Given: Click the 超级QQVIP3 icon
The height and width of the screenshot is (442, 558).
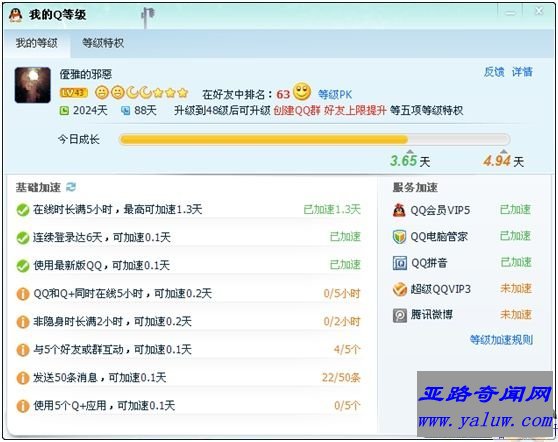Looking at the screenshot, I should [400, 289].
